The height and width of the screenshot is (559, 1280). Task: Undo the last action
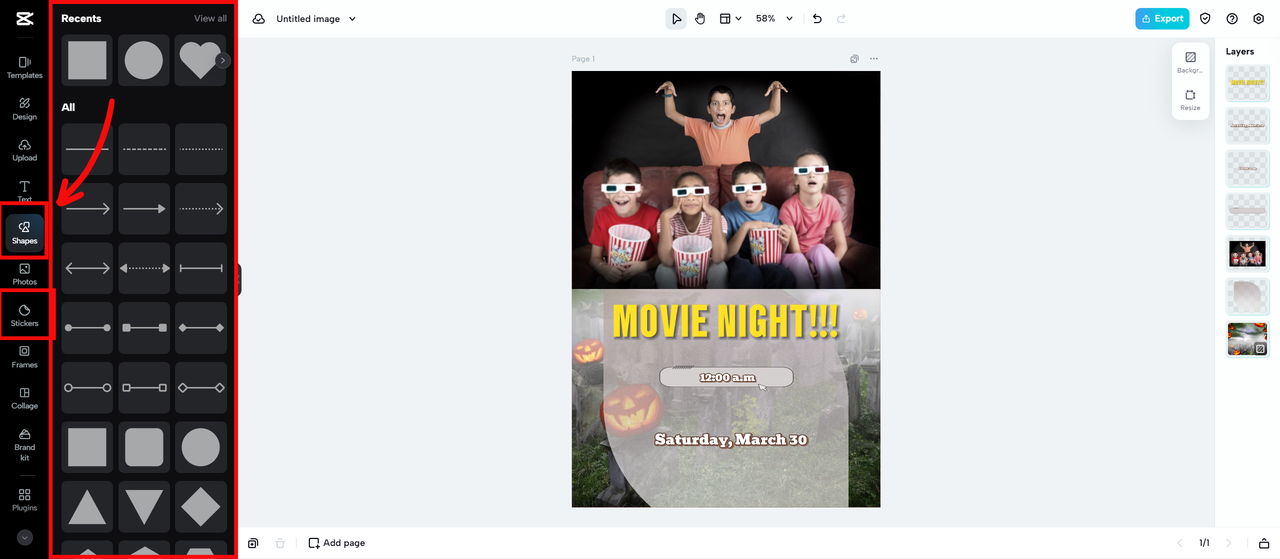[817, 18]
